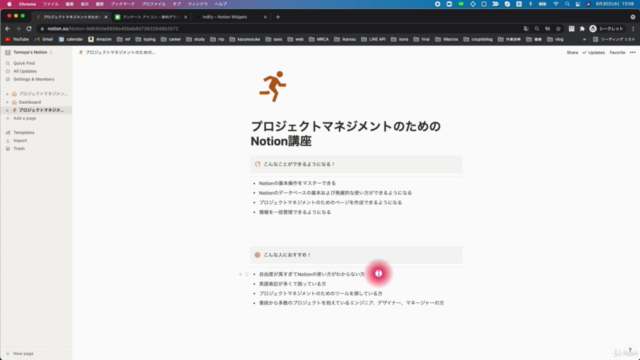Expand the first プロジェクトマネジメン... sidebar page arrow
Image resolution: width=640 pixels, height=360 pixels.
[7, 94]
